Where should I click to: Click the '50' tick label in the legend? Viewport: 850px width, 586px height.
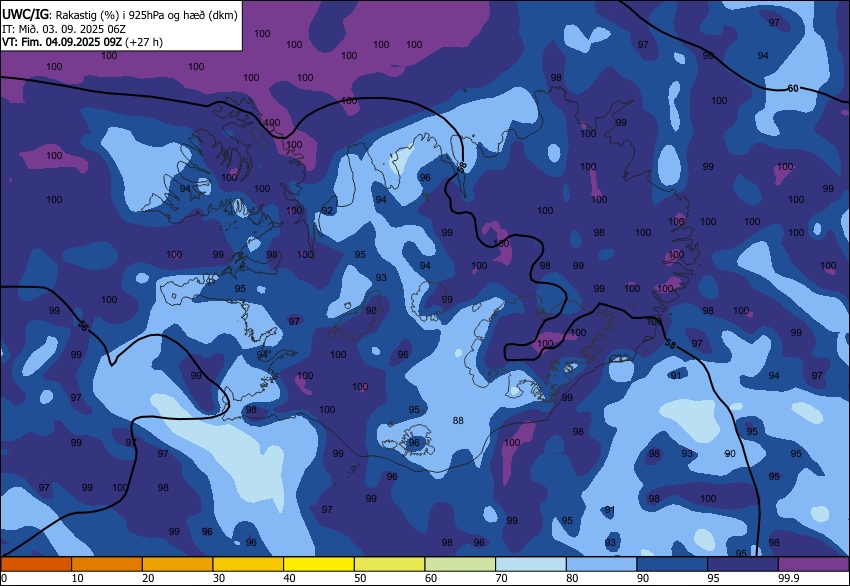[x=360, y=578]
